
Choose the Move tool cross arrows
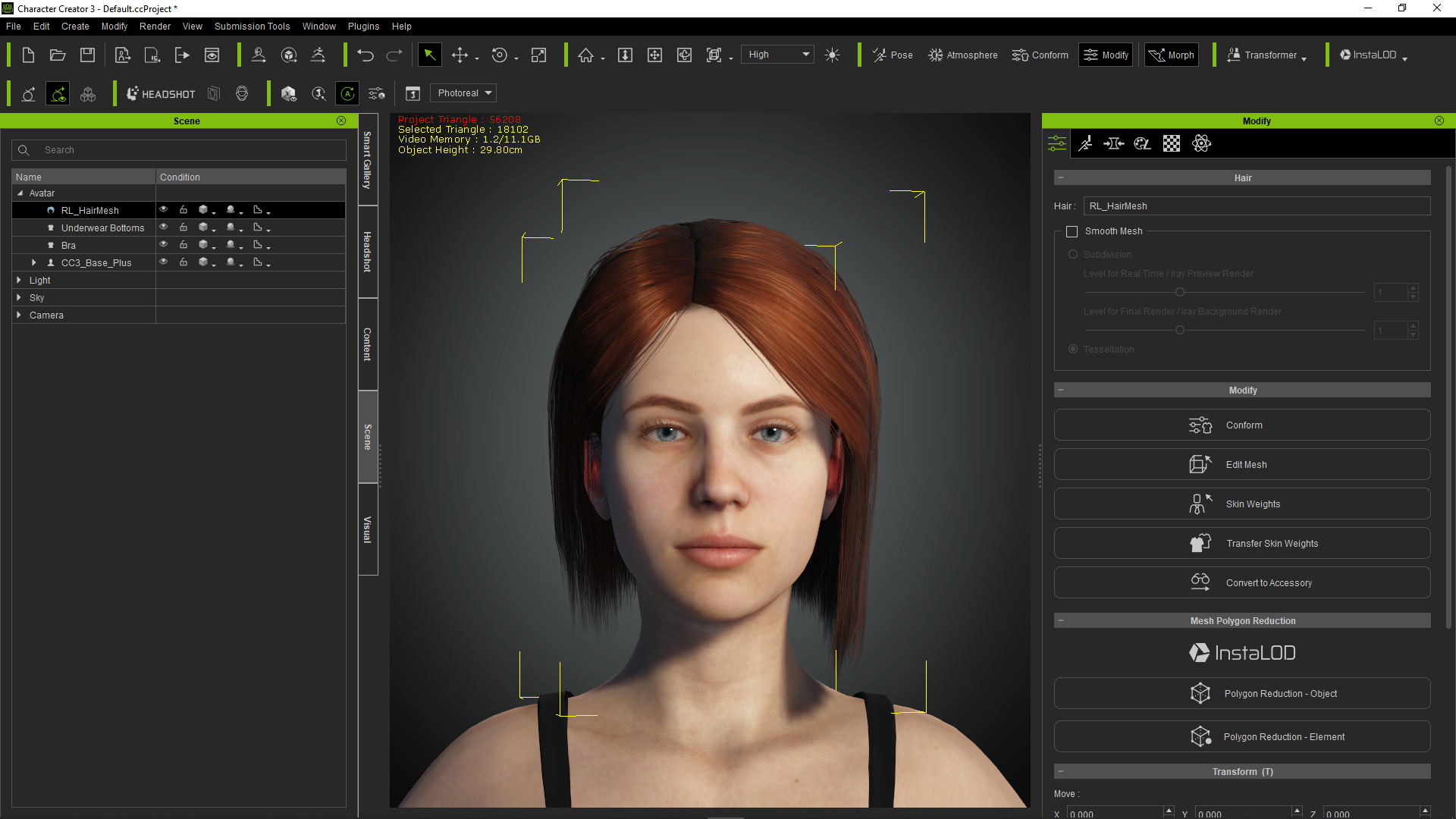pyautogui.click(x=460, y=55)
